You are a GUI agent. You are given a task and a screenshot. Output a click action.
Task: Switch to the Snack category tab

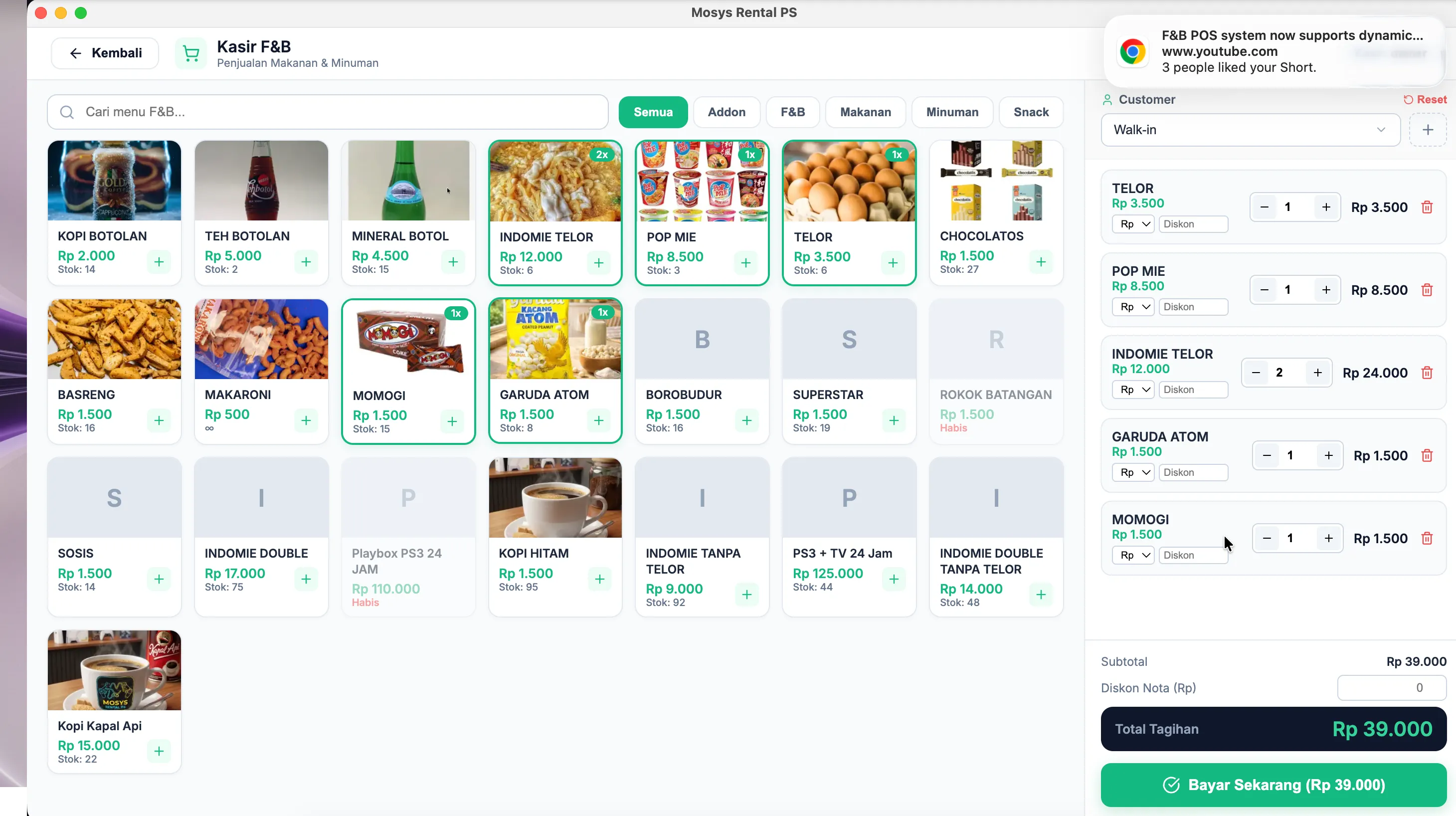(x=1031, y=112)
